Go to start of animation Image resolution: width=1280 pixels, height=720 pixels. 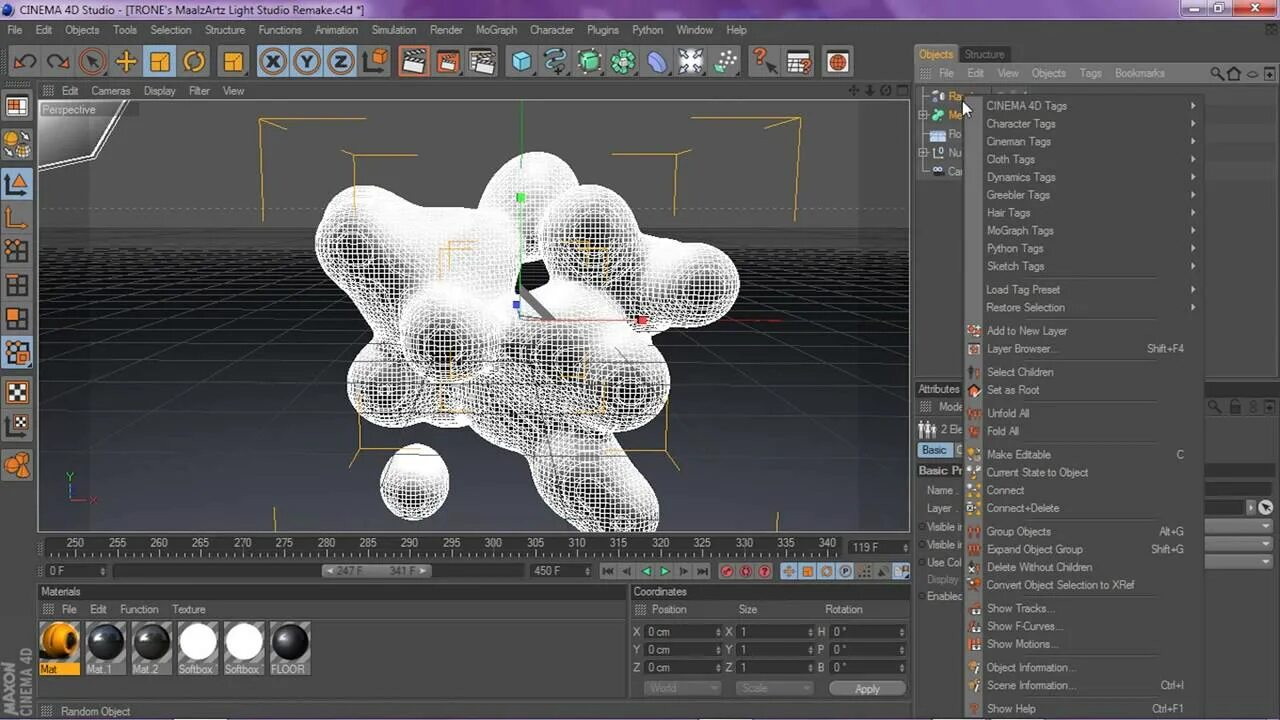click(607, 571)
